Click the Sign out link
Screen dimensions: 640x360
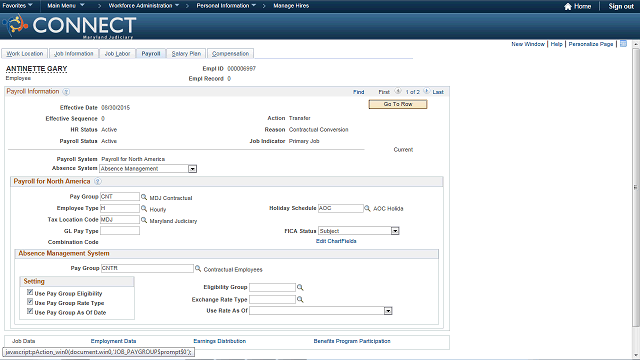click(621, 6)
